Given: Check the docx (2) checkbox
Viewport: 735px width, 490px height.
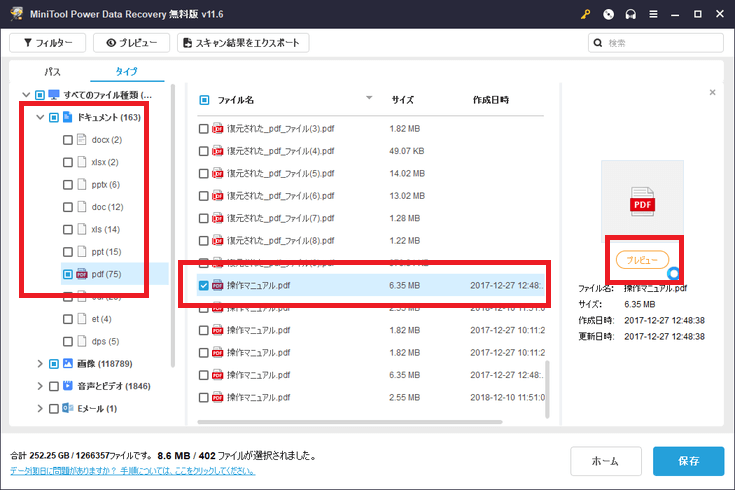Looking at the screenshot, I should [x=68, y=139].
